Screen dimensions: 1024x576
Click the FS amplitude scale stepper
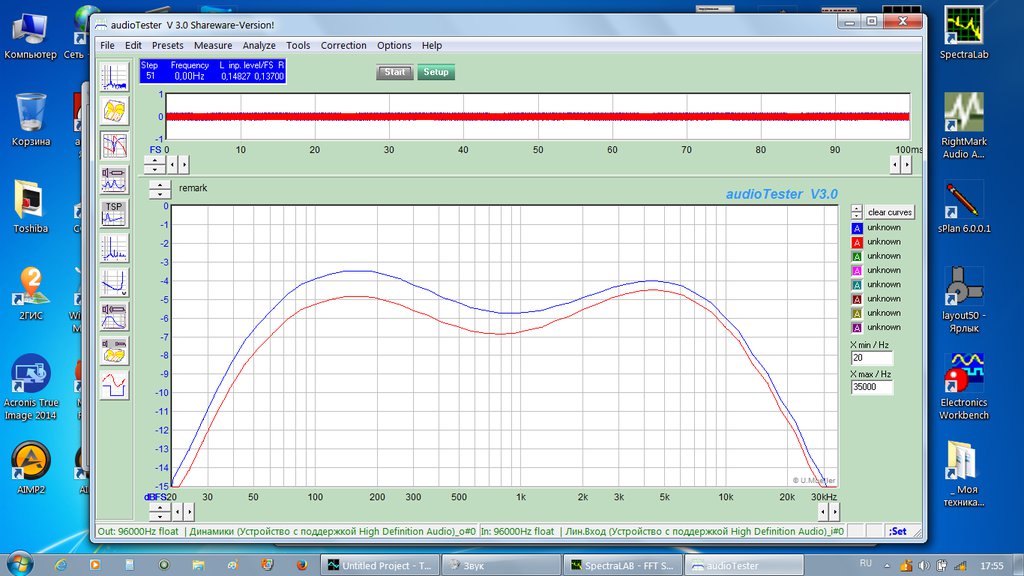click(x=155, y=165)
